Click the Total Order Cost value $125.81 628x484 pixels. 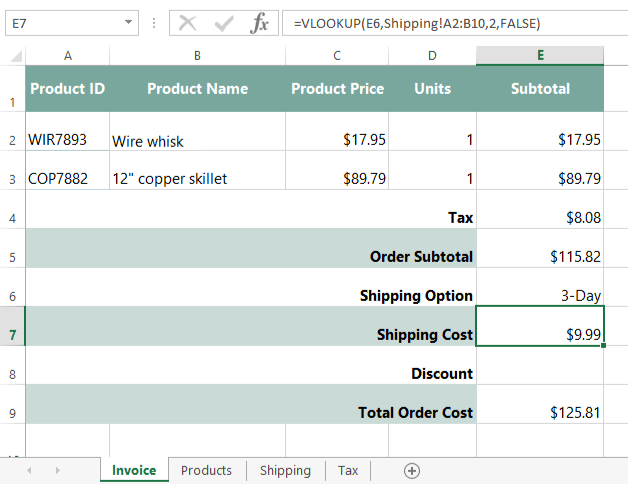coord(540,412)
